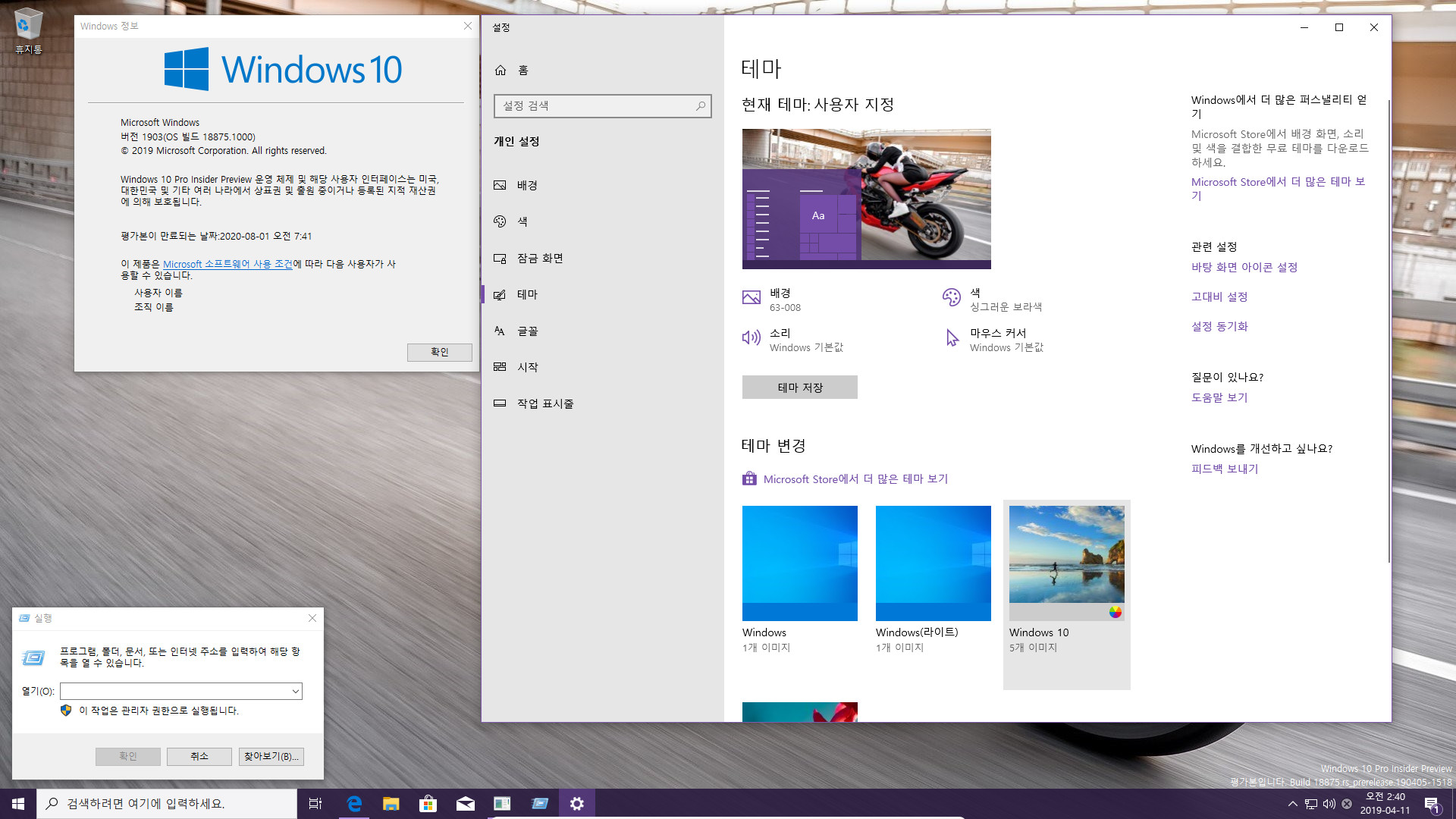The height and width of the screenshot is (819, 1456).
Task: Show hidden tray icons chevron
Action: click(1292, 804)
